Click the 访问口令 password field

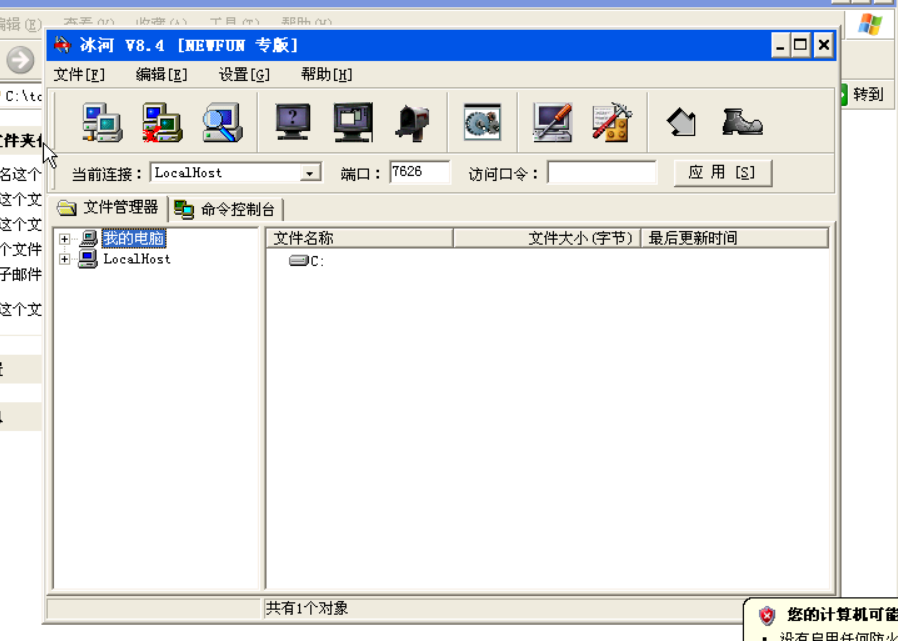pyautogui.click(x=602, y=172)
